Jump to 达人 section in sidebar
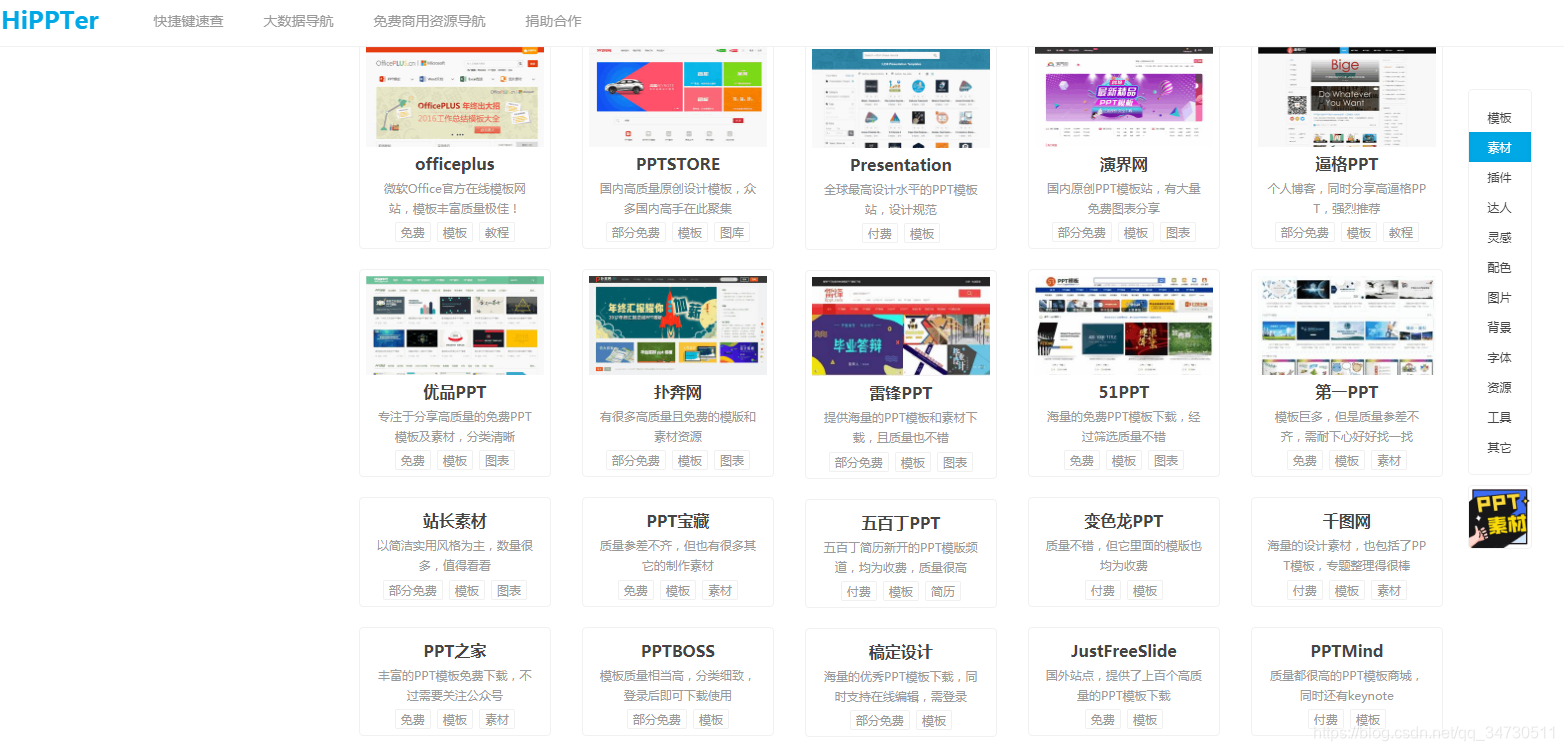 click(1499, 207)
